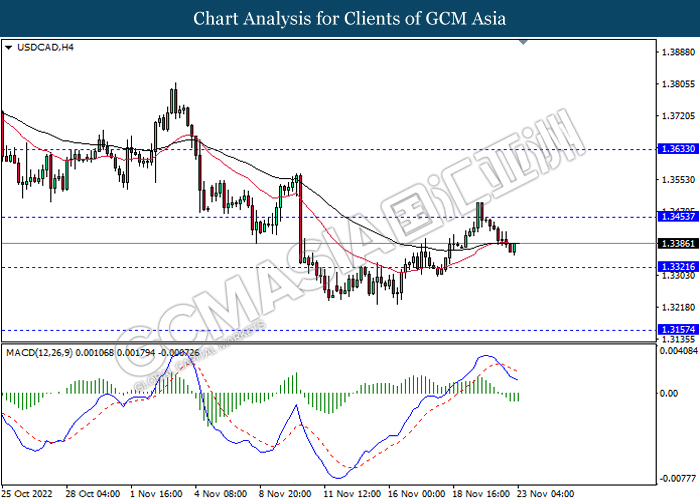The height and width of the screenshot is (500, 700).
Task: Click the chart shift triangle marker at top
Action: [x=523, y=42]
